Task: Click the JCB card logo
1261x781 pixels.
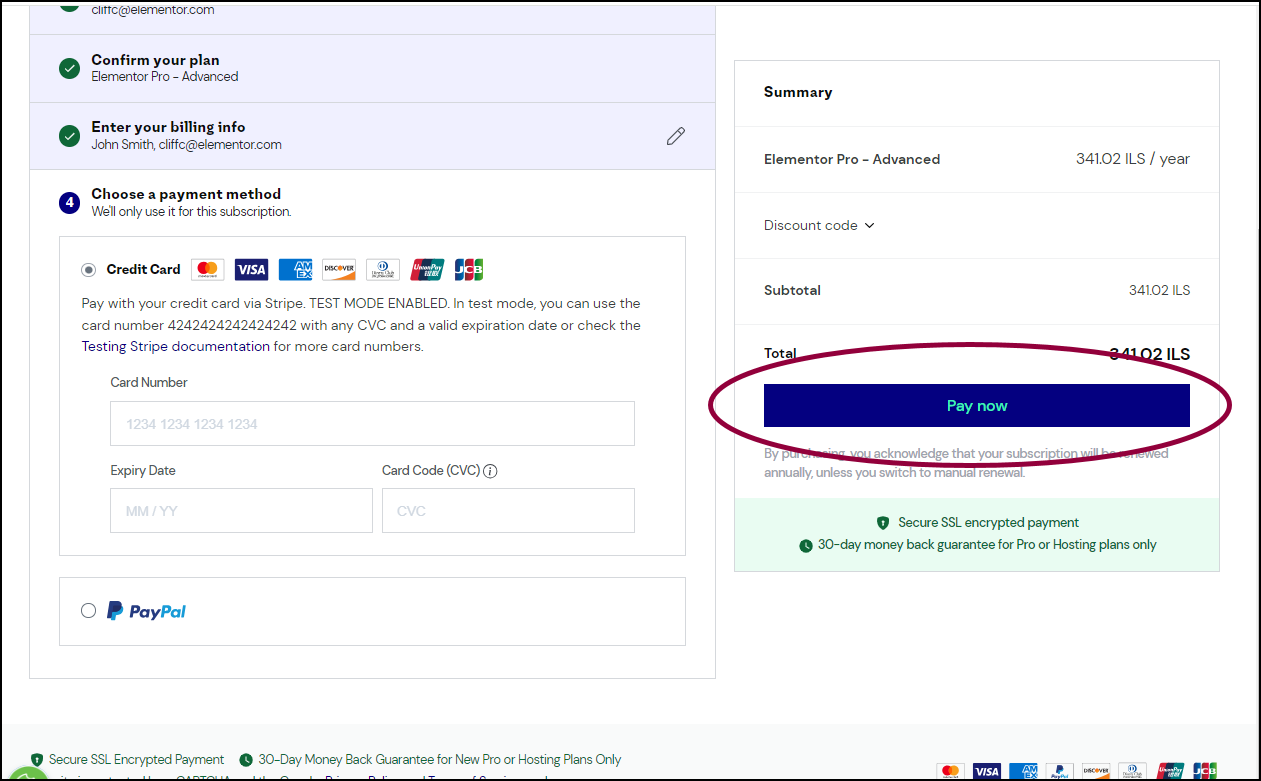Action: (x=468, y=269)
